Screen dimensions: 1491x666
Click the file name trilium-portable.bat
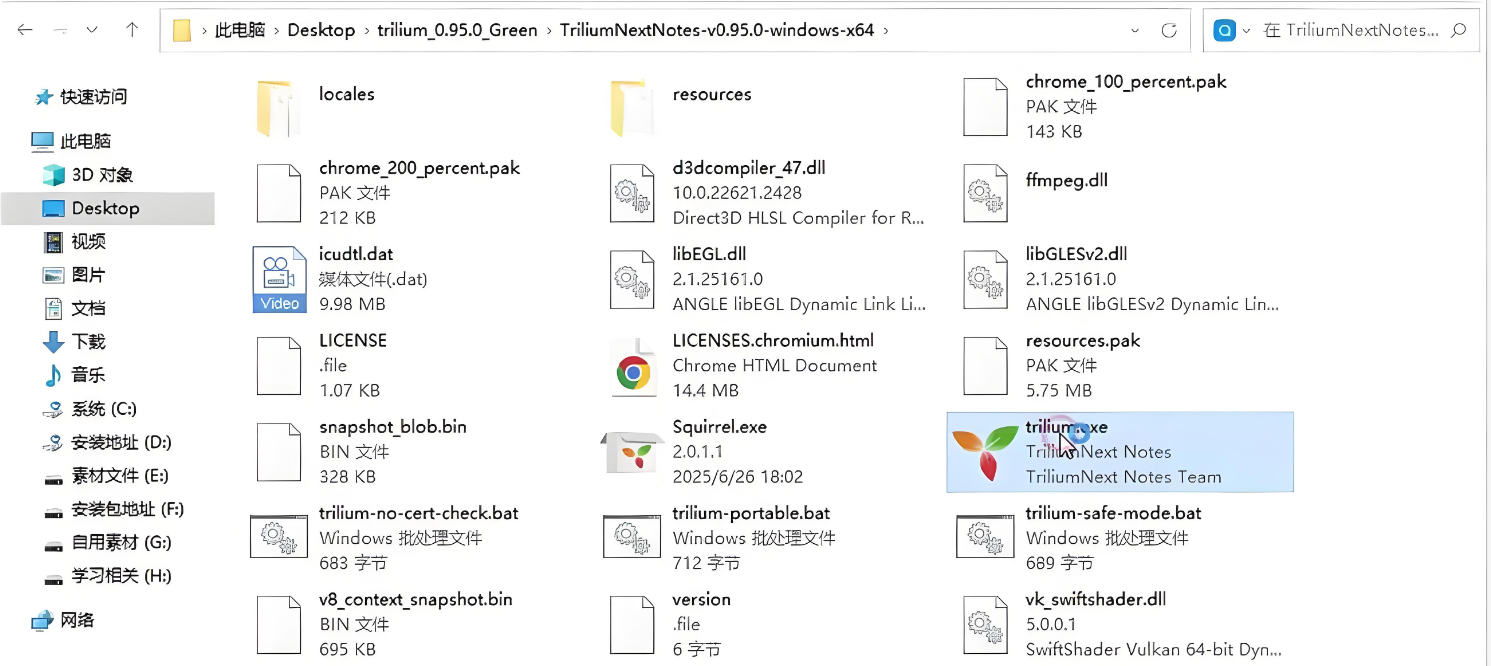[x=752, y=513]
